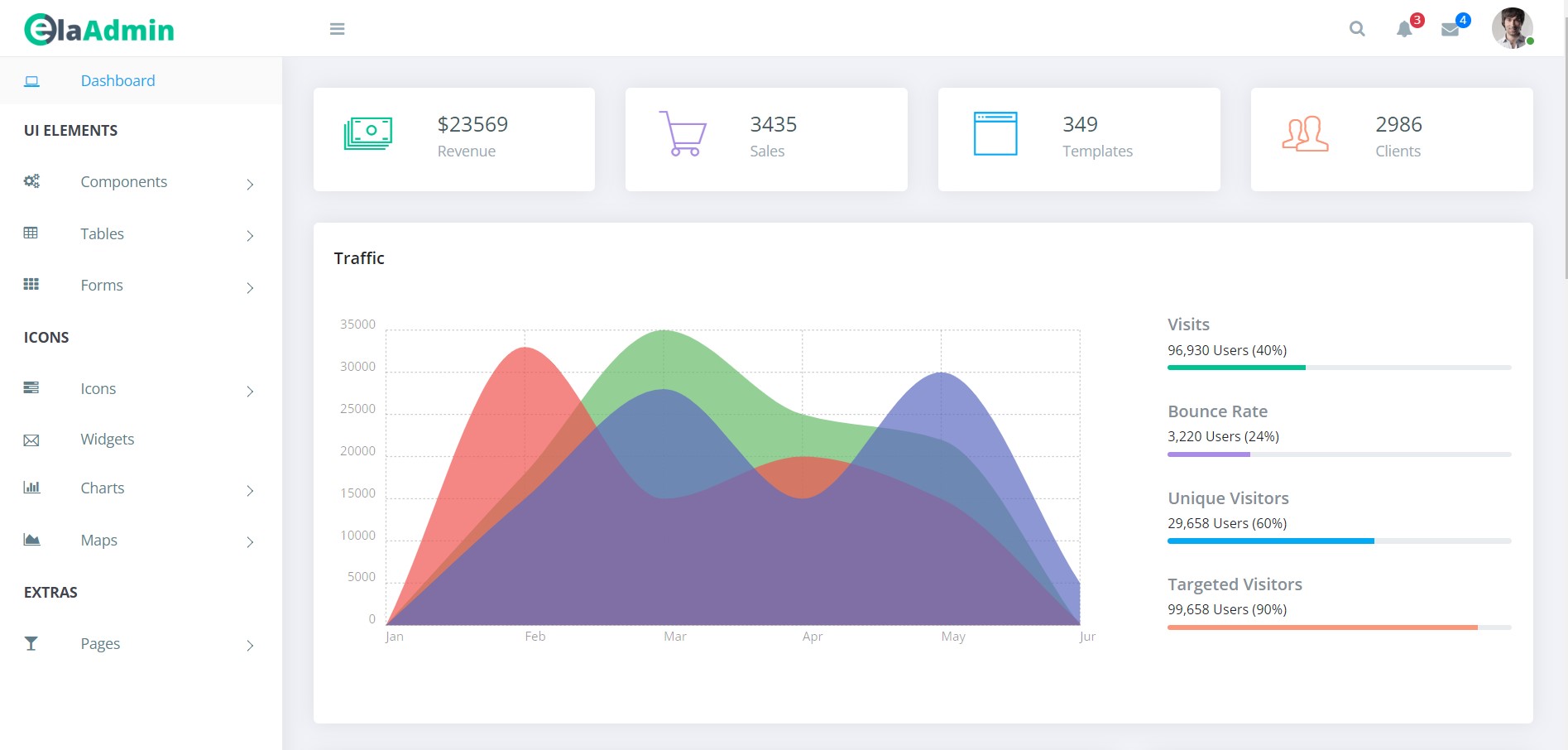This screenshot has height=750, width=1568.
Task: Click the Targeted Visitors progress bar
Action: point(1339,627)
